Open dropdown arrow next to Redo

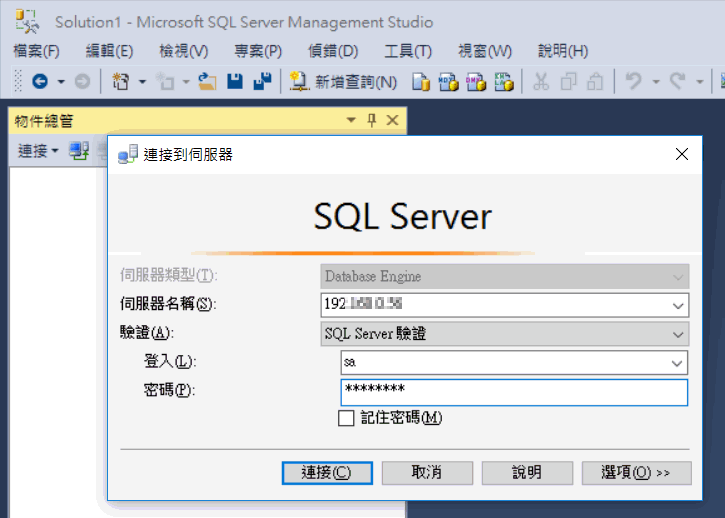click(x=700, y=82)
